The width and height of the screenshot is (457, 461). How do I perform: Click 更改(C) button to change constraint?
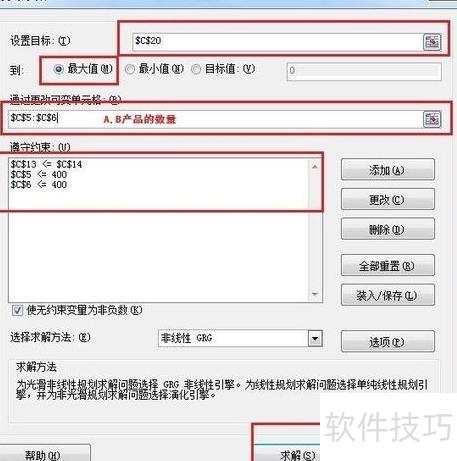[388, 199]
